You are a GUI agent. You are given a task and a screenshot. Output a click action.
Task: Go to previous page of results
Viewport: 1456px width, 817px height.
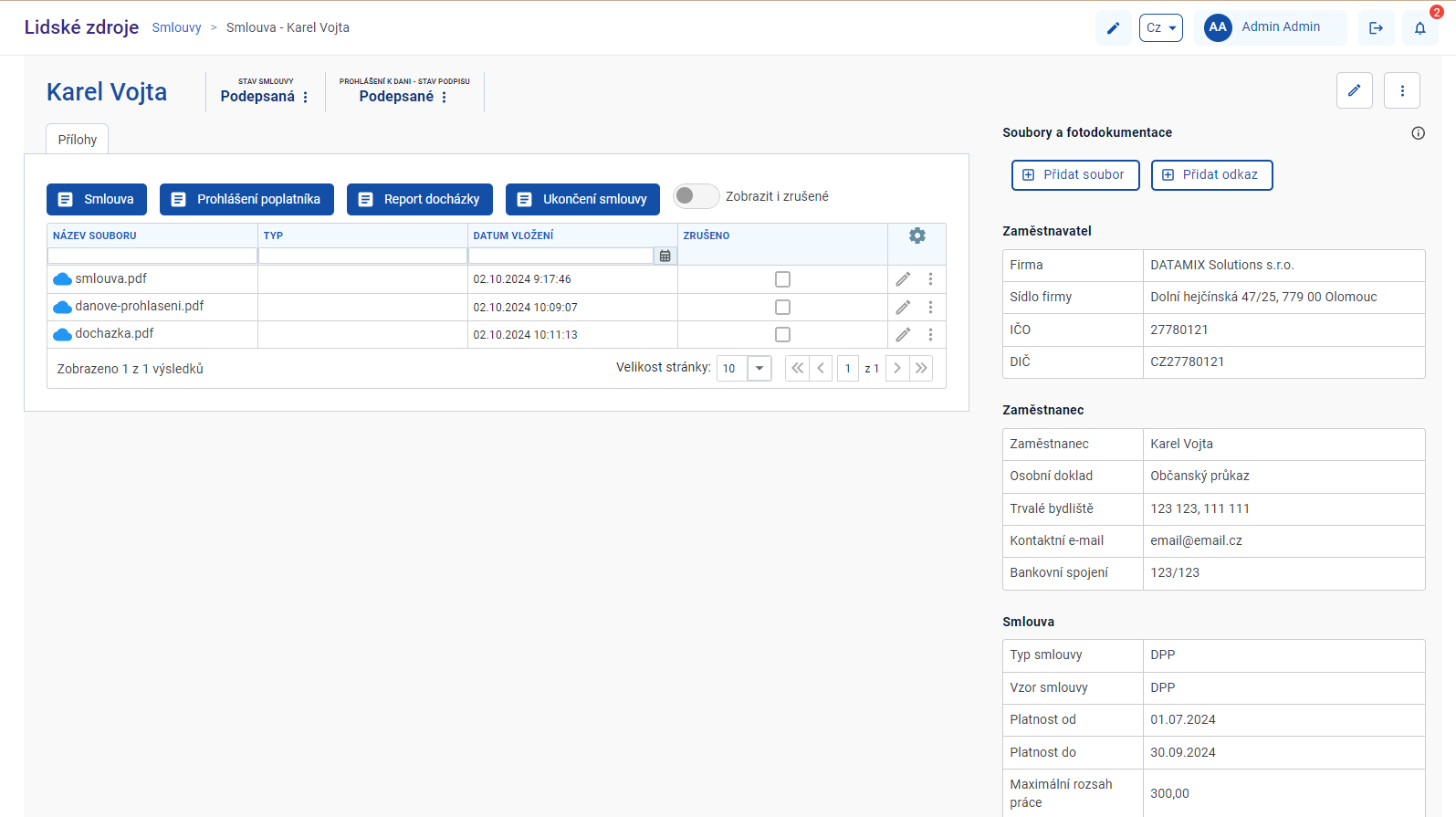821,369
